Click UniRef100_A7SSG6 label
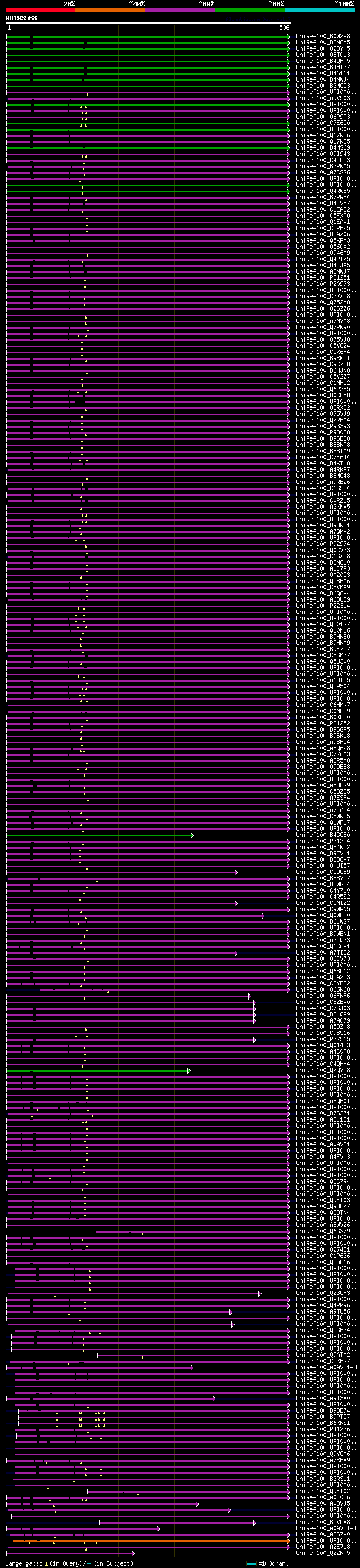360x1568 pixels. [x=323, y=173]
